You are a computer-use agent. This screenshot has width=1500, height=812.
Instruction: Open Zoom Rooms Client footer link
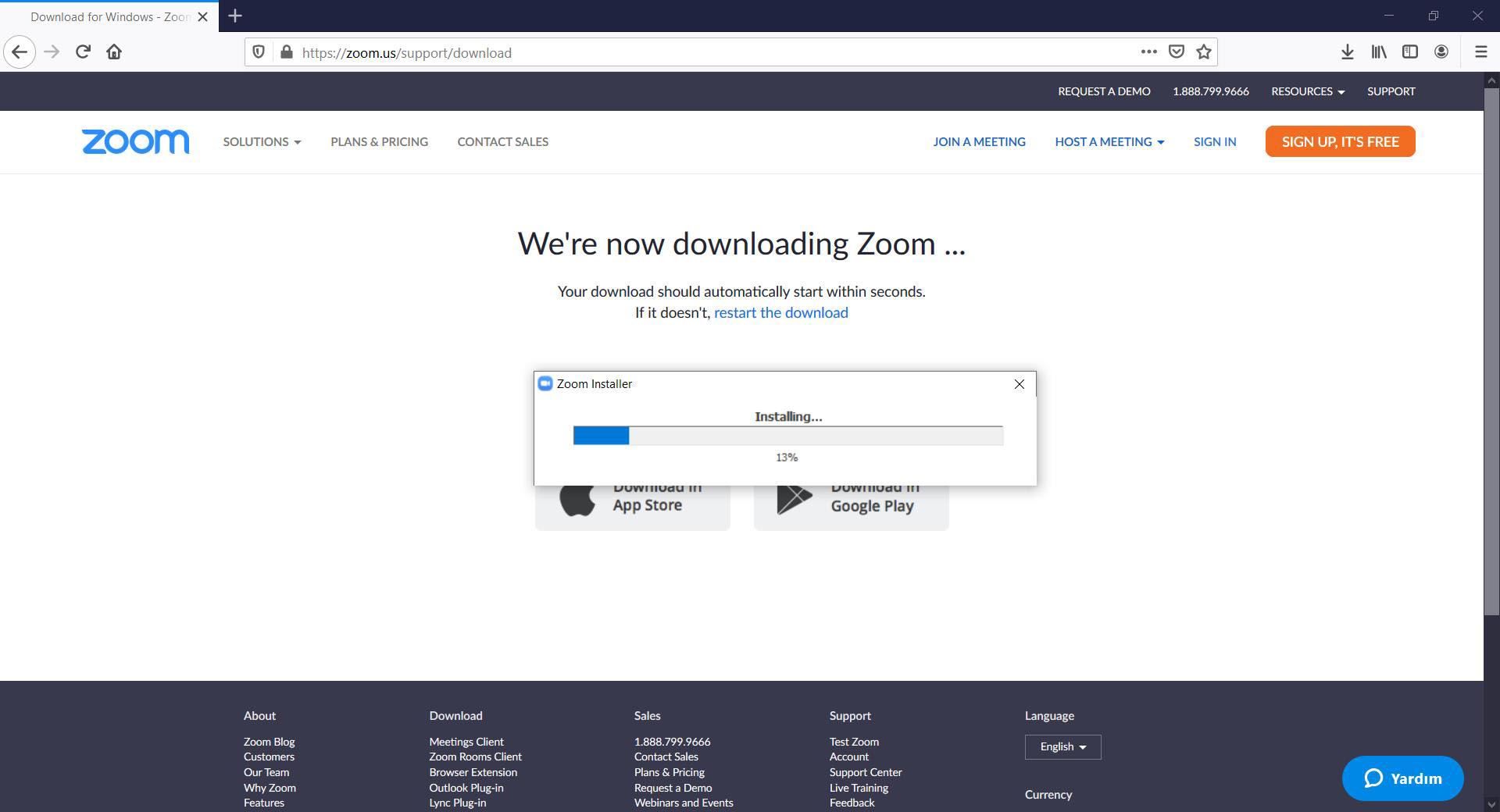point(475,757)
